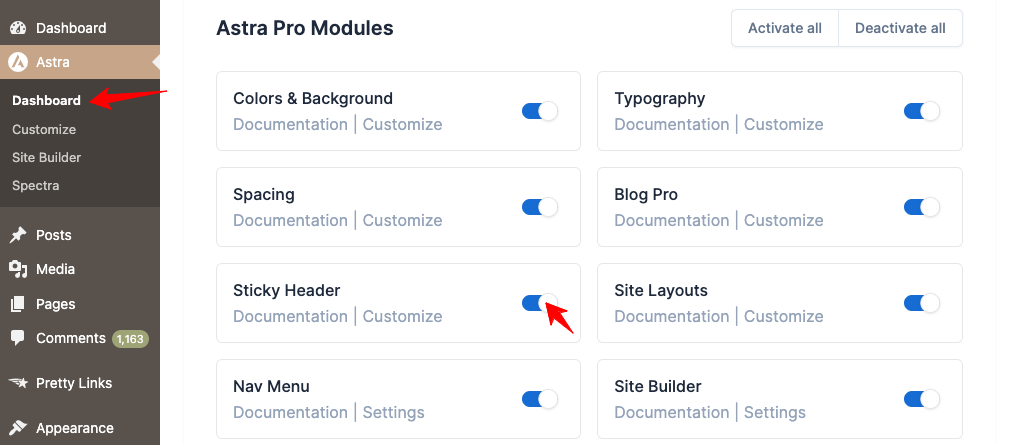Click the Sticky Header module title
This screenshot has width=1012, height=445.
pos(287,291)
